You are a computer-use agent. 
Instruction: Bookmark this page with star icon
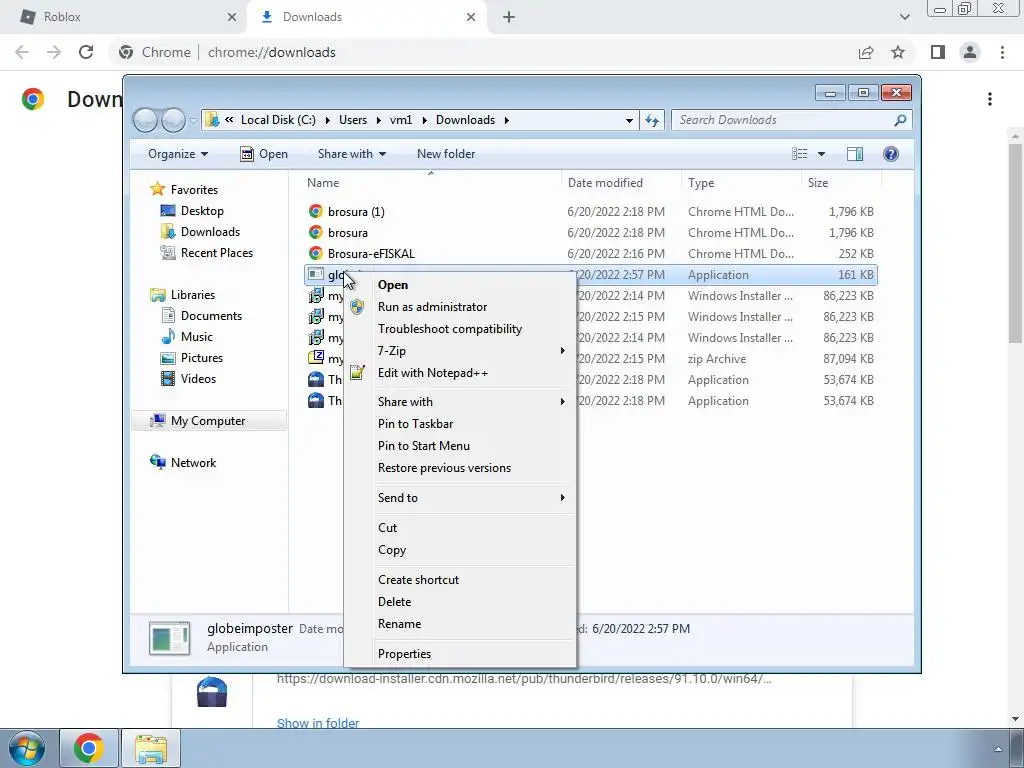[x=898, y=52]
